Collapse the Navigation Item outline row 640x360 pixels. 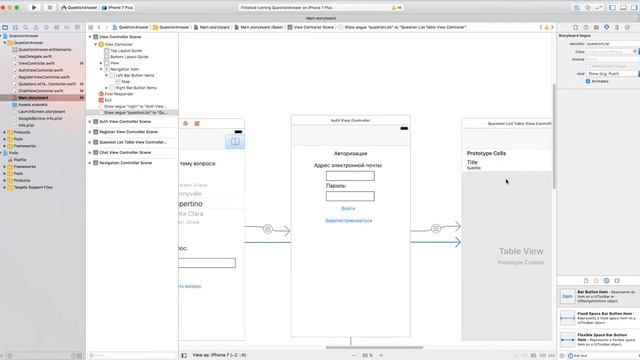pos(101,69)
